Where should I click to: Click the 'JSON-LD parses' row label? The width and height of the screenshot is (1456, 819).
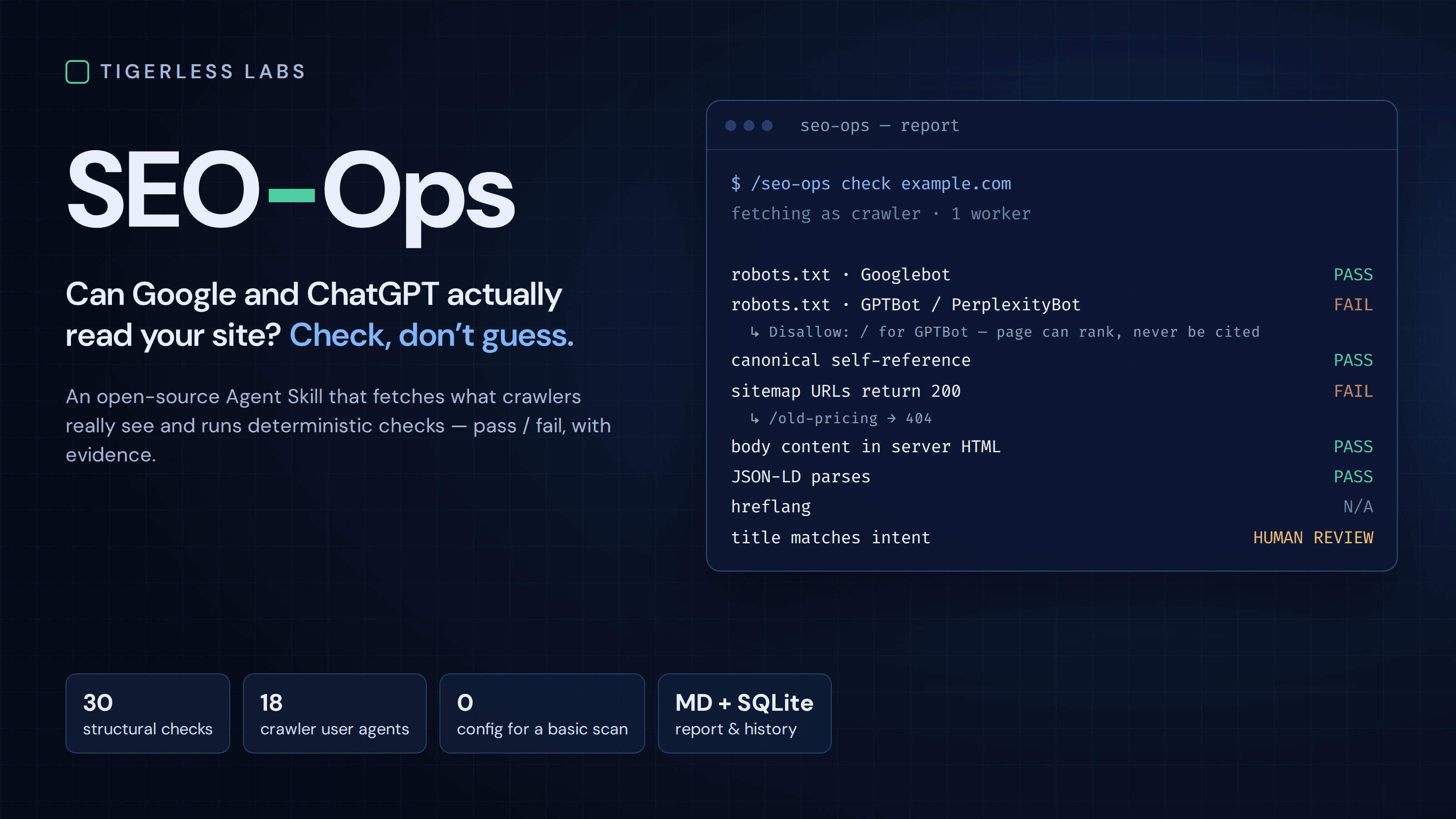pos(800,476)
